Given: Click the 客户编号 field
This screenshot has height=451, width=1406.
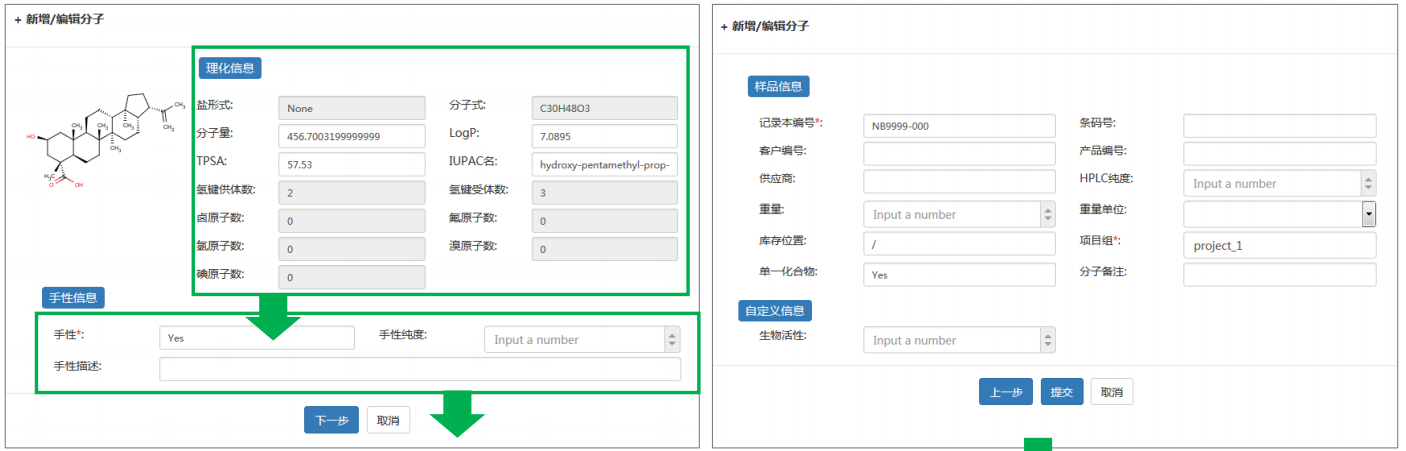Looking at the screenshot, I should pyautogui.click(x=959, y=154).
